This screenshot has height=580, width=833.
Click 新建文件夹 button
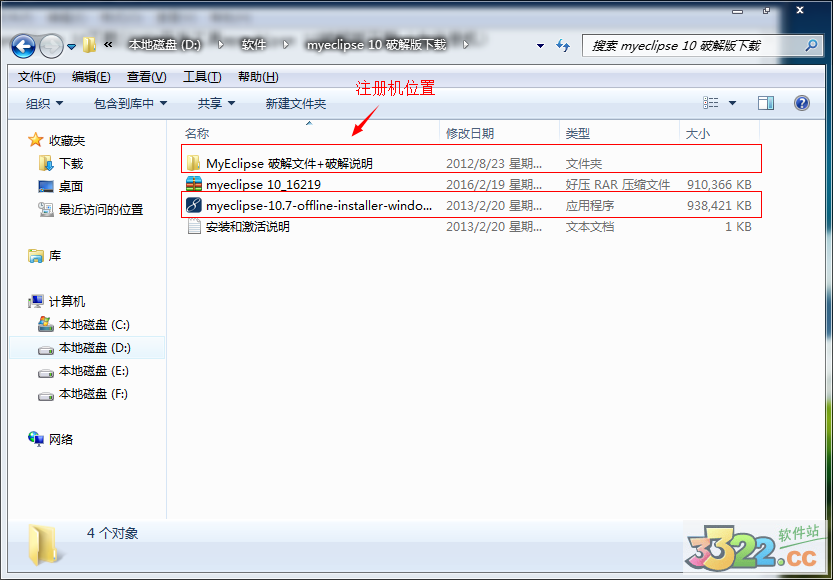[296, 104]
